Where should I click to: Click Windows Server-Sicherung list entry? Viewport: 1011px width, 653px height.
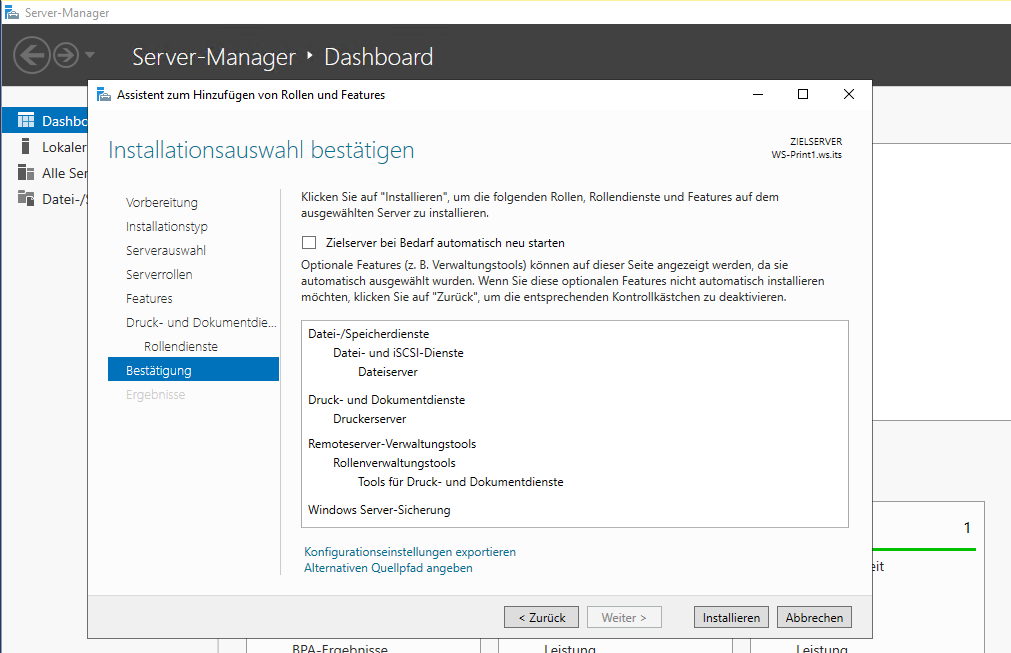[x=379, y=510]
